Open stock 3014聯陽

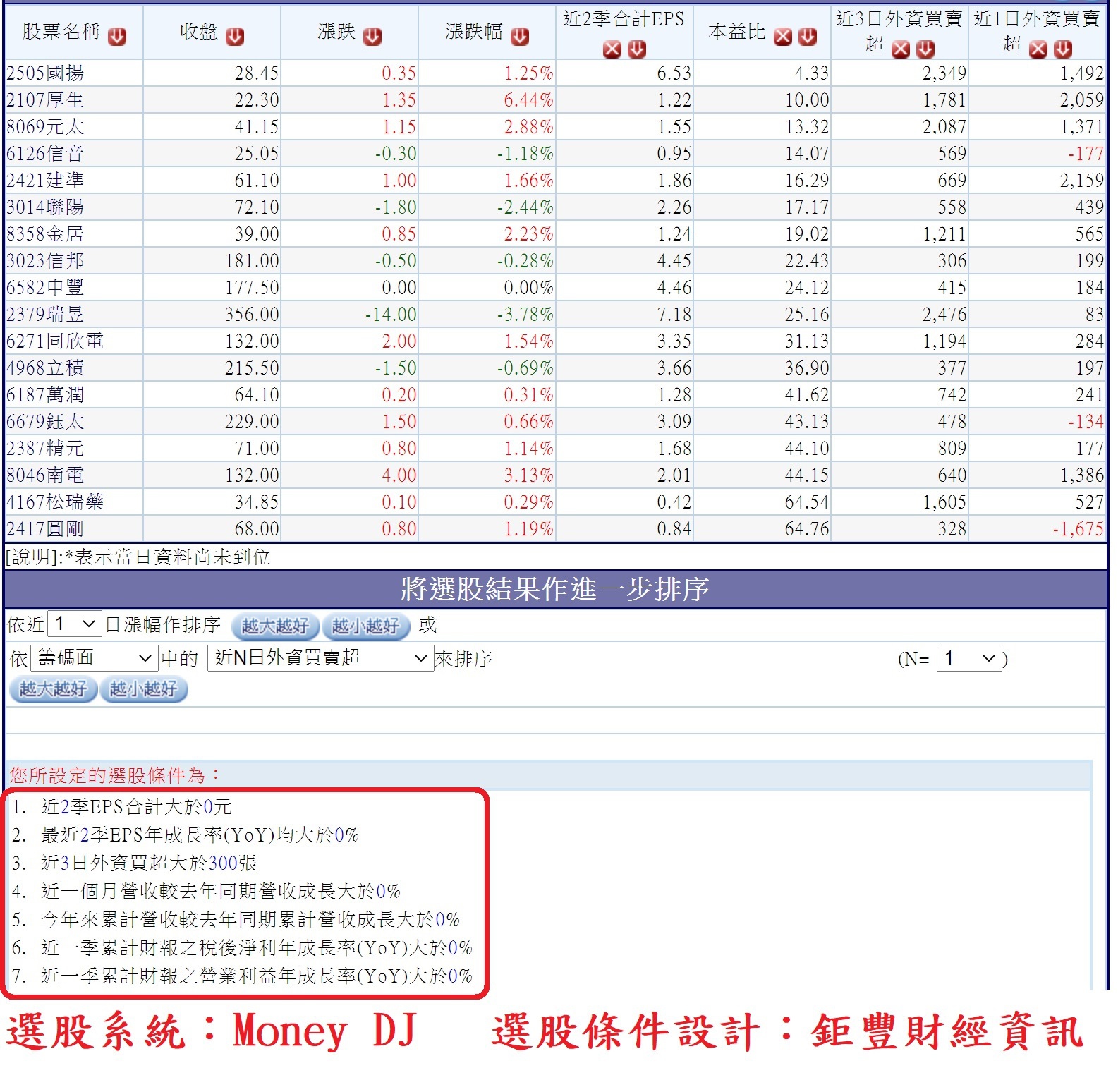[x=45, y=207]
